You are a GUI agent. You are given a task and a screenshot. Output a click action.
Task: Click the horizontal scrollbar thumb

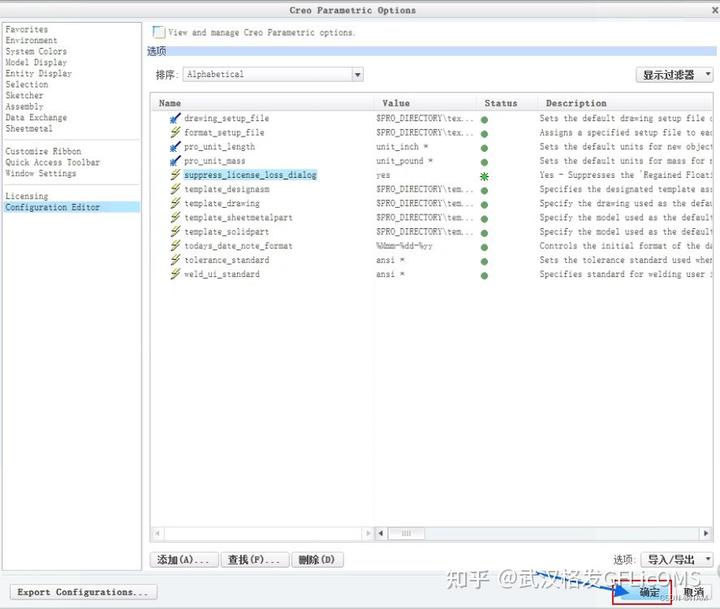[x=406, y=533]
